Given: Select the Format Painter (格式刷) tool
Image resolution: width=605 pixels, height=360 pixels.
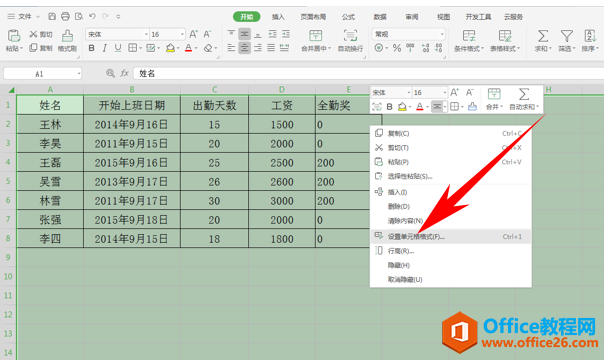Looking at the screenshot, I should [67, 41].
